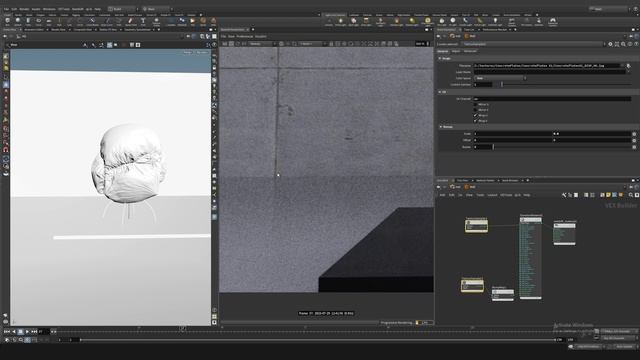Open the render view renderer dropdown
640x360 pixels.
[x=262, y=44]
